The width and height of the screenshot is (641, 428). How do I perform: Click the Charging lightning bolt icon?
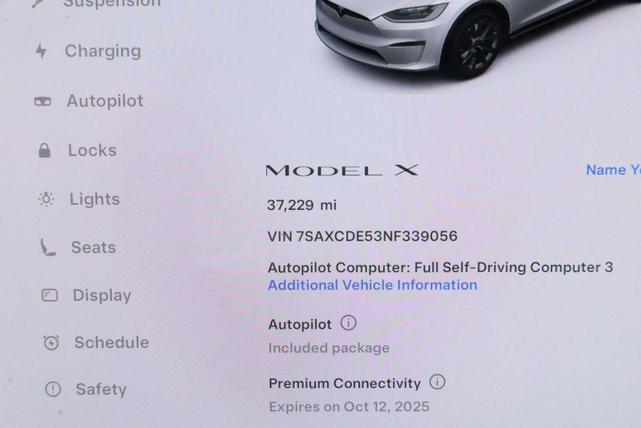(41, 51)
